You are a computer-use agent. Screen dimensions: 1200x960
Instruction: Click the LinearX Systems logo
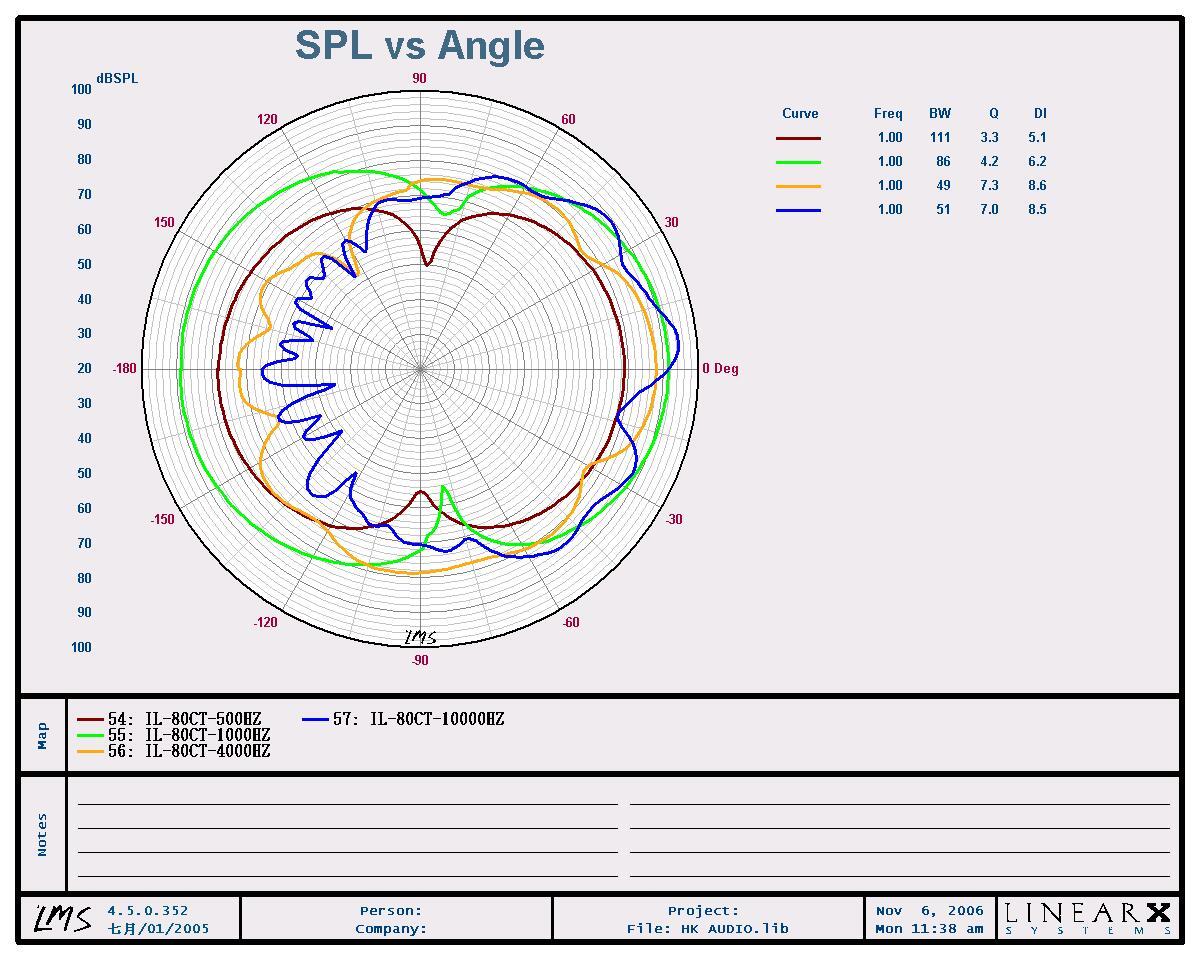coord(1087,919)
